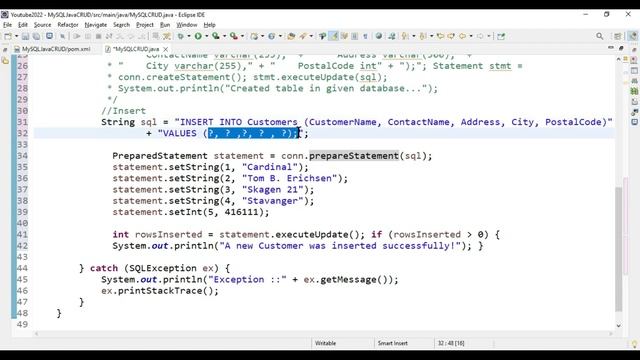Click the New Java Package icon
The height and width of the screenshot is (360, 640).
click(254, 36)
